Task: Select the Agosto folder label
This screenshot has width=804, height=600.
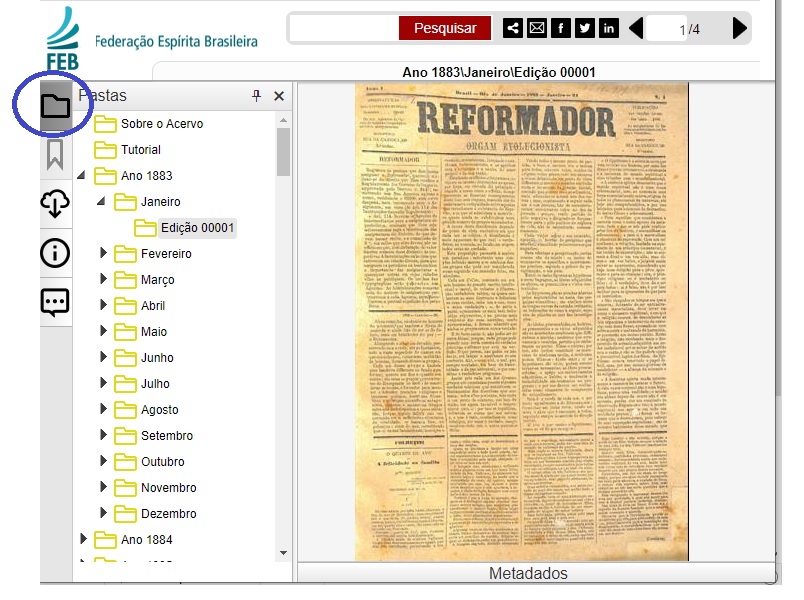Action: click(159, 410)
